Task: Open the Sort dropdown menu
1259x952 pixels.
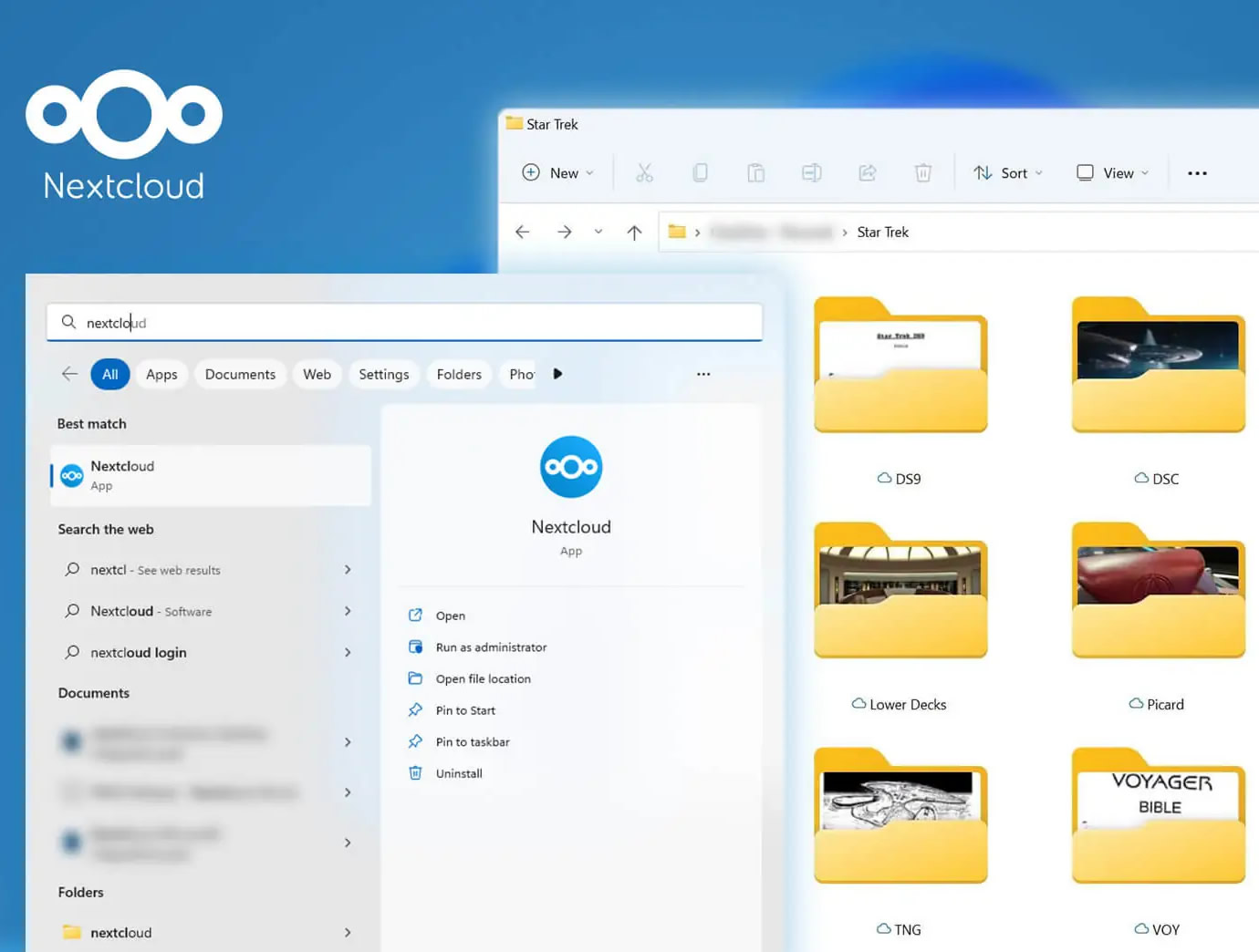Action: tap(1007, 173)
